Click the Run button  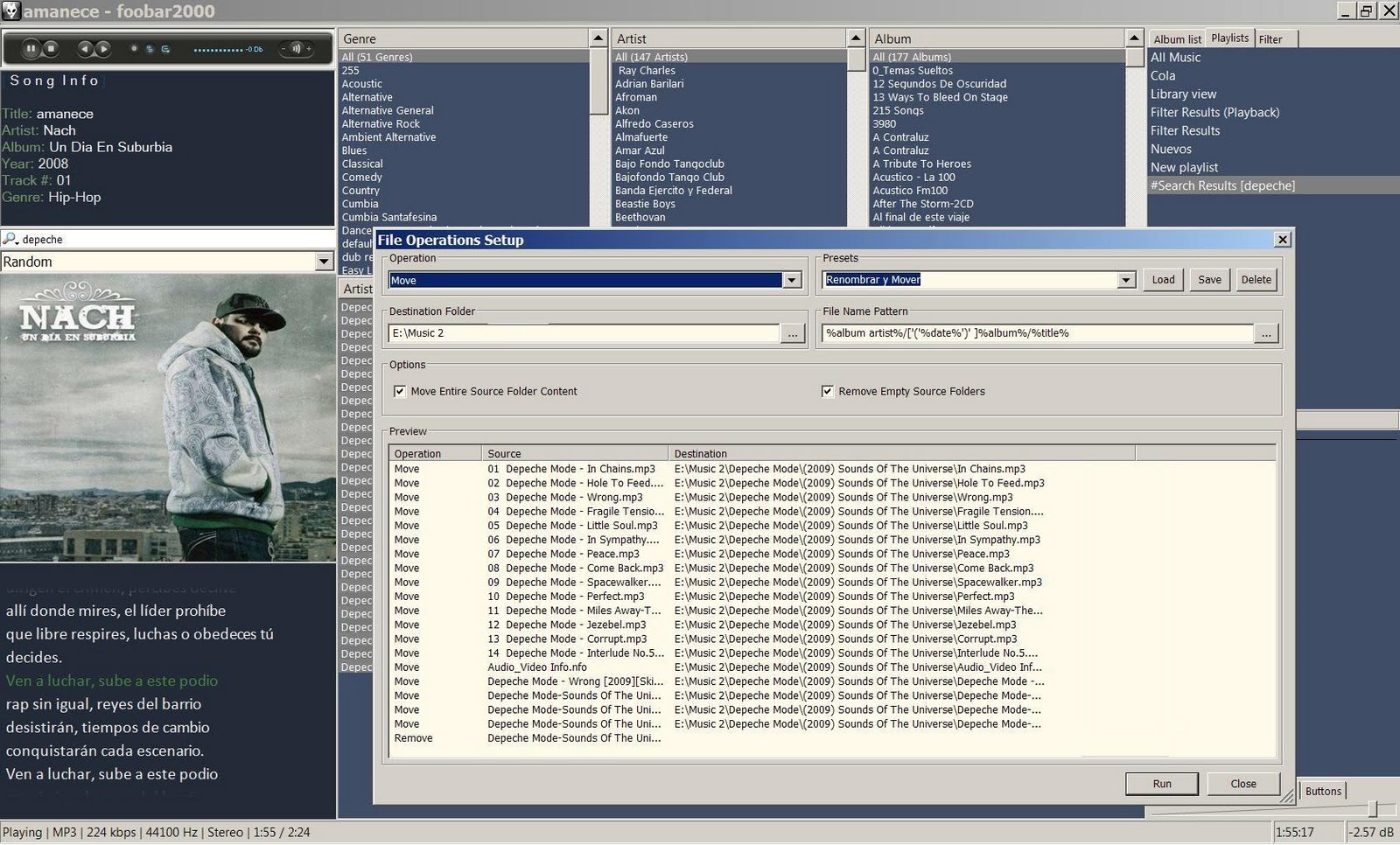[1162, 784]
